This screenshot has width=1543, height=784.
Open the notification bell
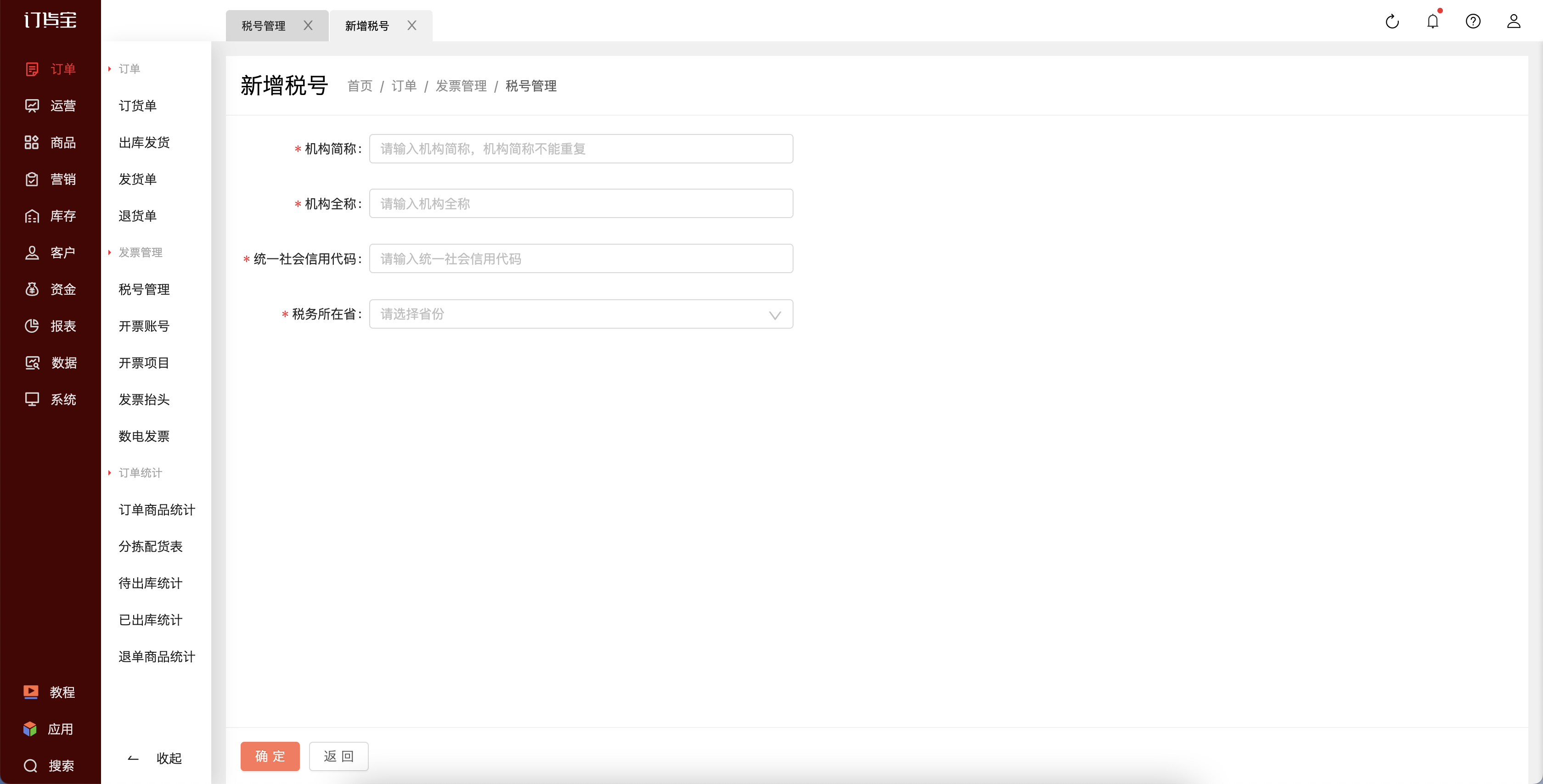click(x=1433, y=21)
